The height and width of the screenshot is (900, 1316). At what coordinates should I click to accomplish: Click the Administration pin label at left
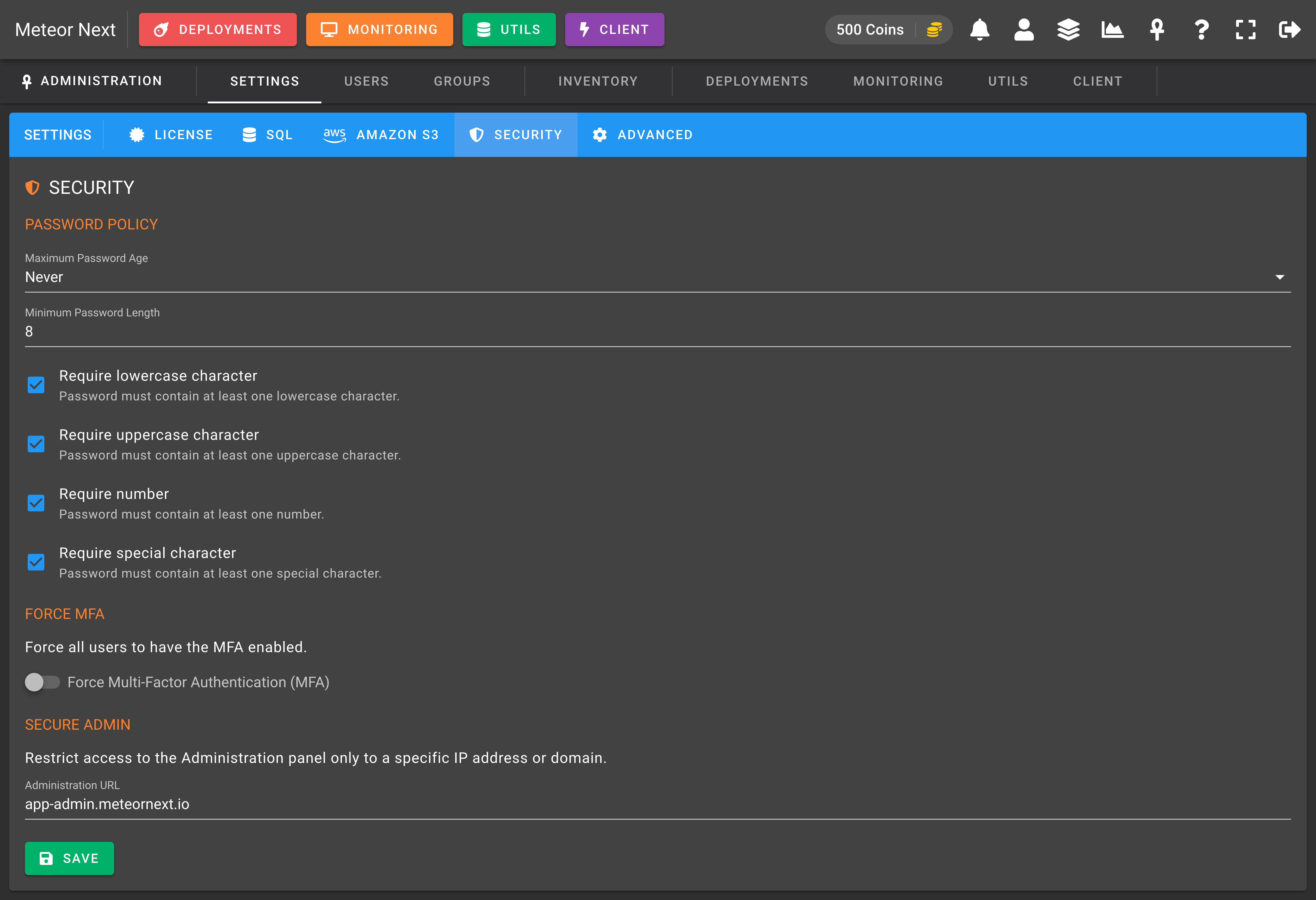pos(92,81)
